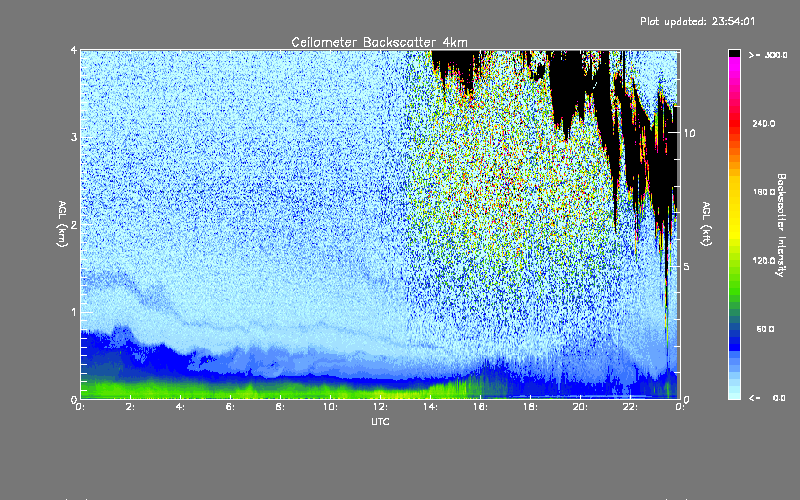
Task: Click the '18:' UTC time tick
Action: pos(530,407)
